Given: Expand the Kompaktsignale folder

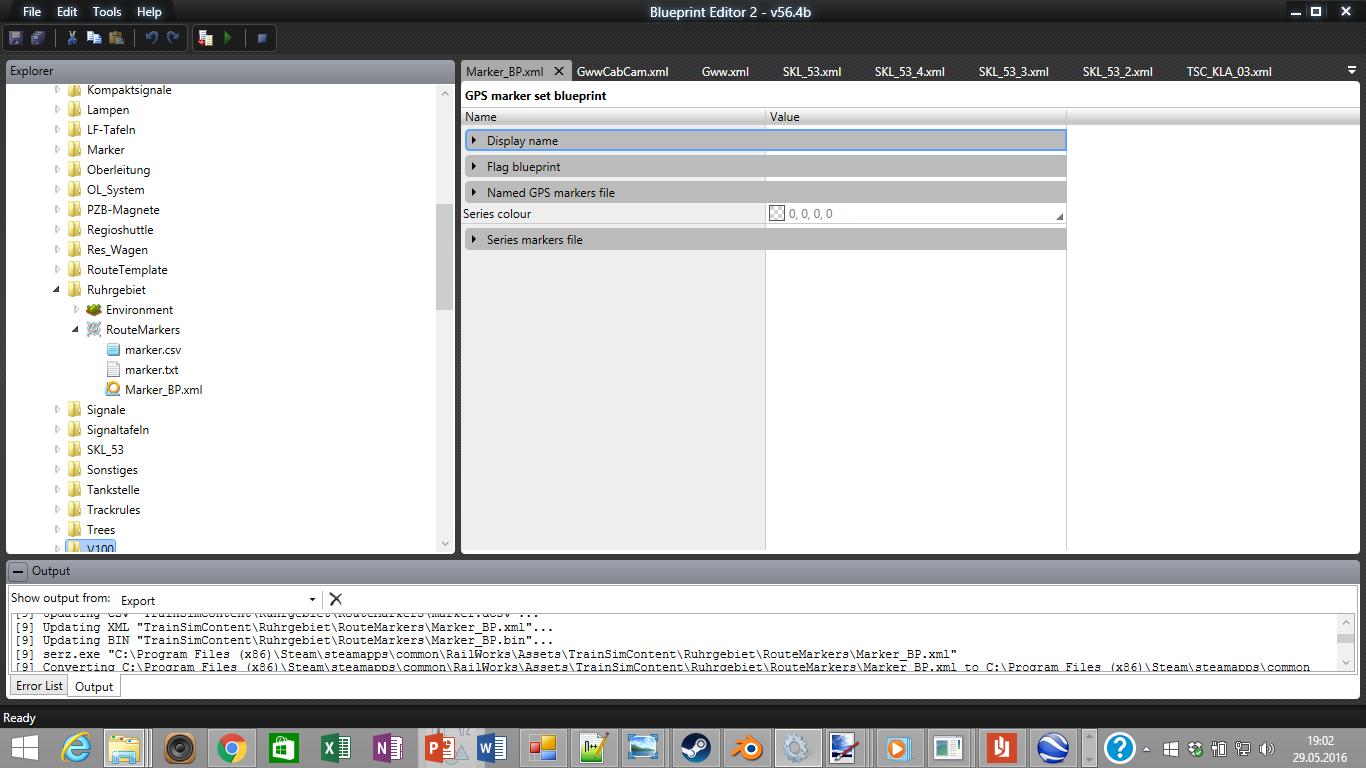Looking at the screenshot, I should pyautogui.click(x=57, y=89).
